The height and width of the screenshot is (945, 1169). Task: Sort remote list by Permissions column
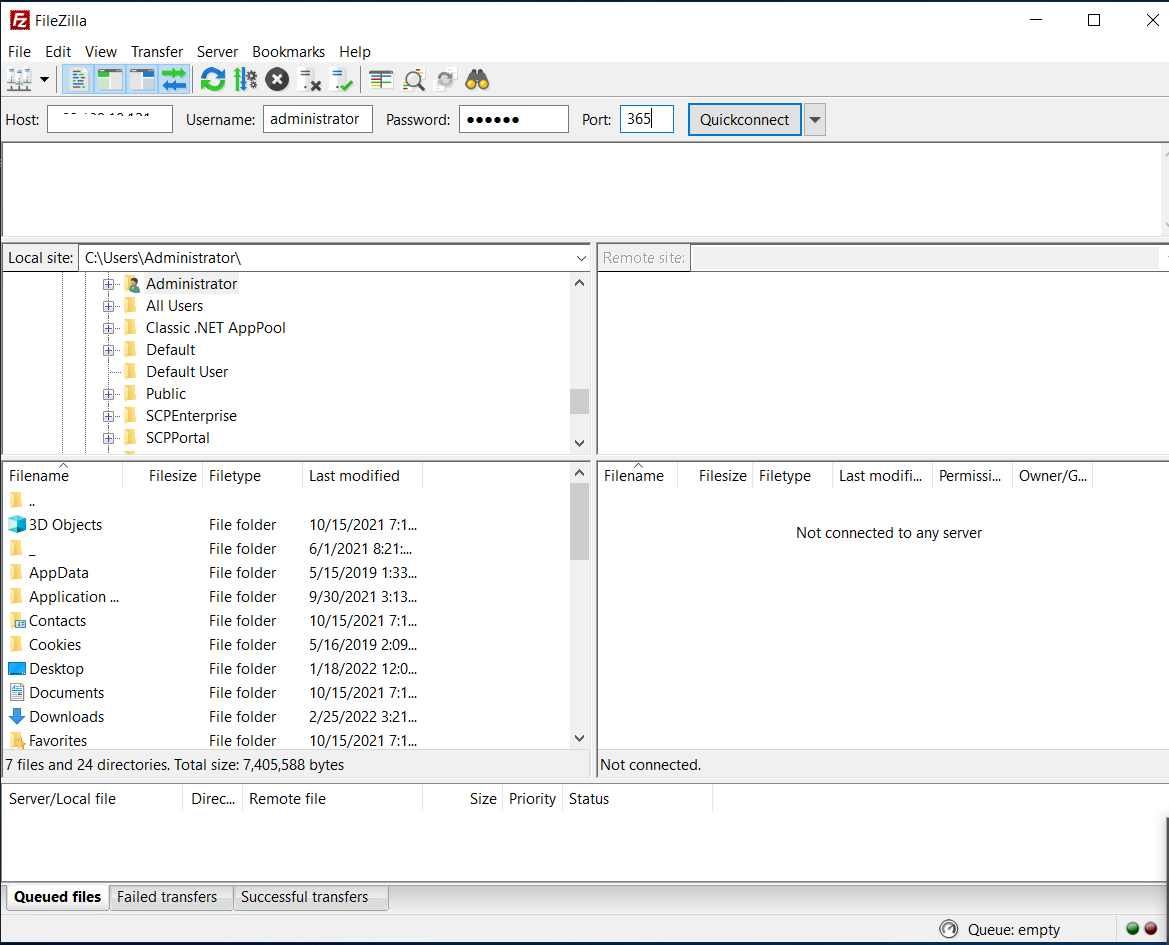coord(971,475)
